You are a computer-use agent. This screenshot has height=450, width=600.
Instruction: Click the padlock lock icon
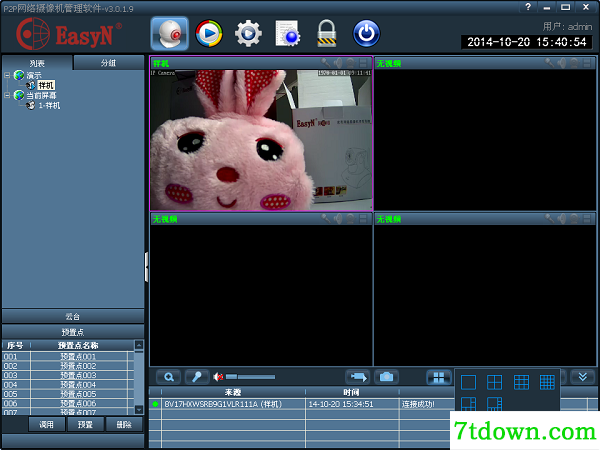point(327,34)
